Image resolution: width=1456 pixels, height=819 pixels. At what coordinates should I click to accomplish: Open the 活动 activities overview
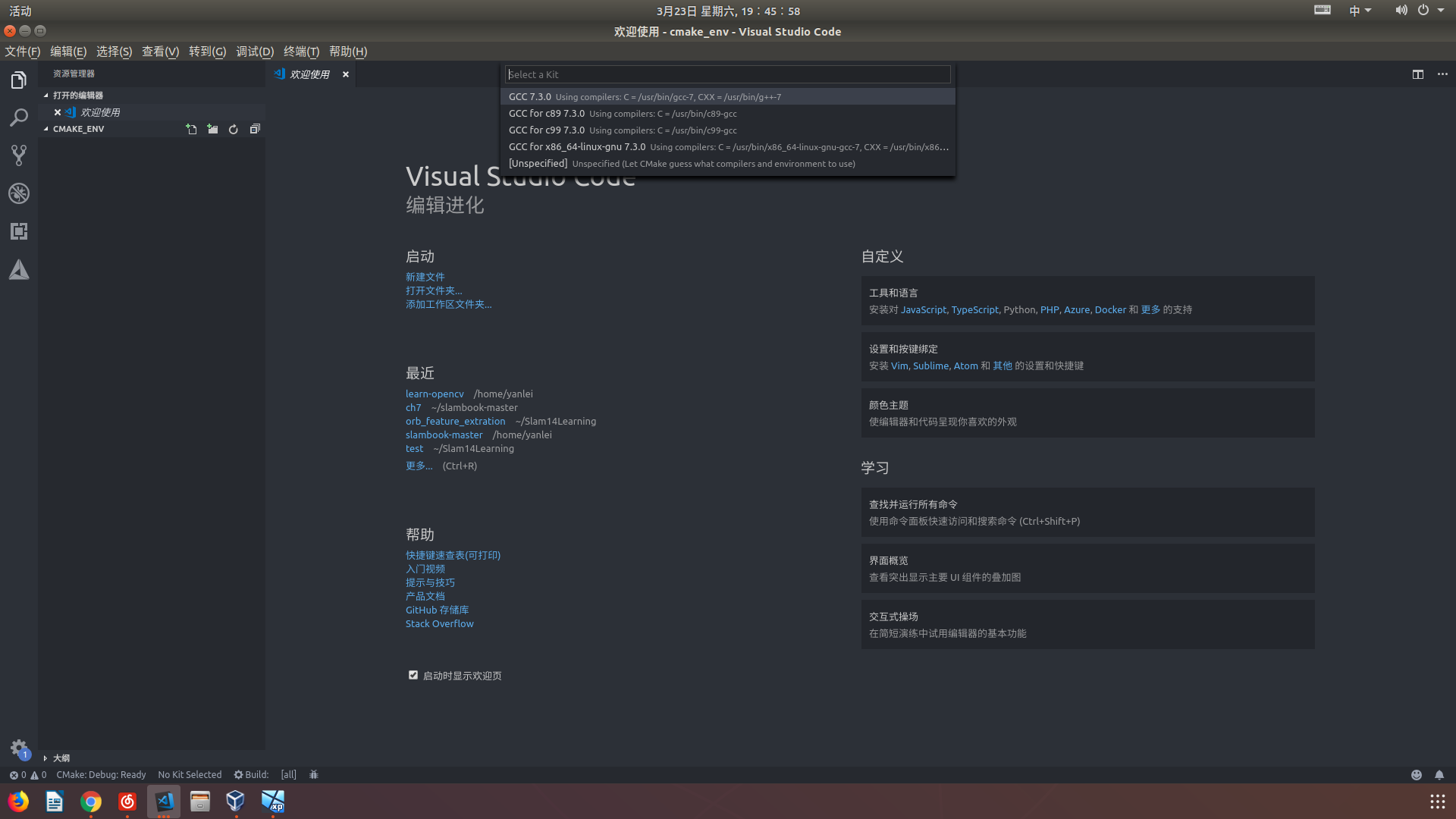pyautogui.click(x=20, y=11)
